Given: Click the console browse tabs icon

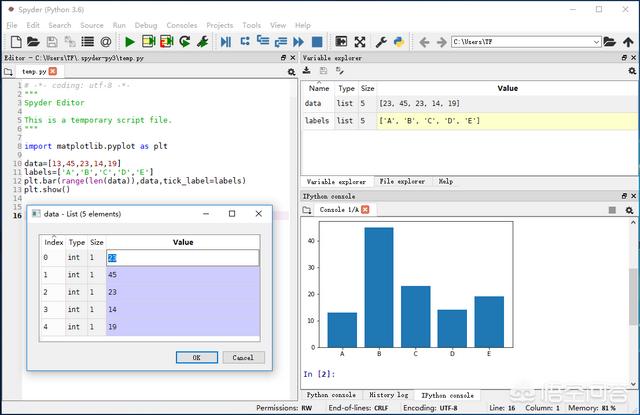Looking at the screenshot, I should click(307, 210).
